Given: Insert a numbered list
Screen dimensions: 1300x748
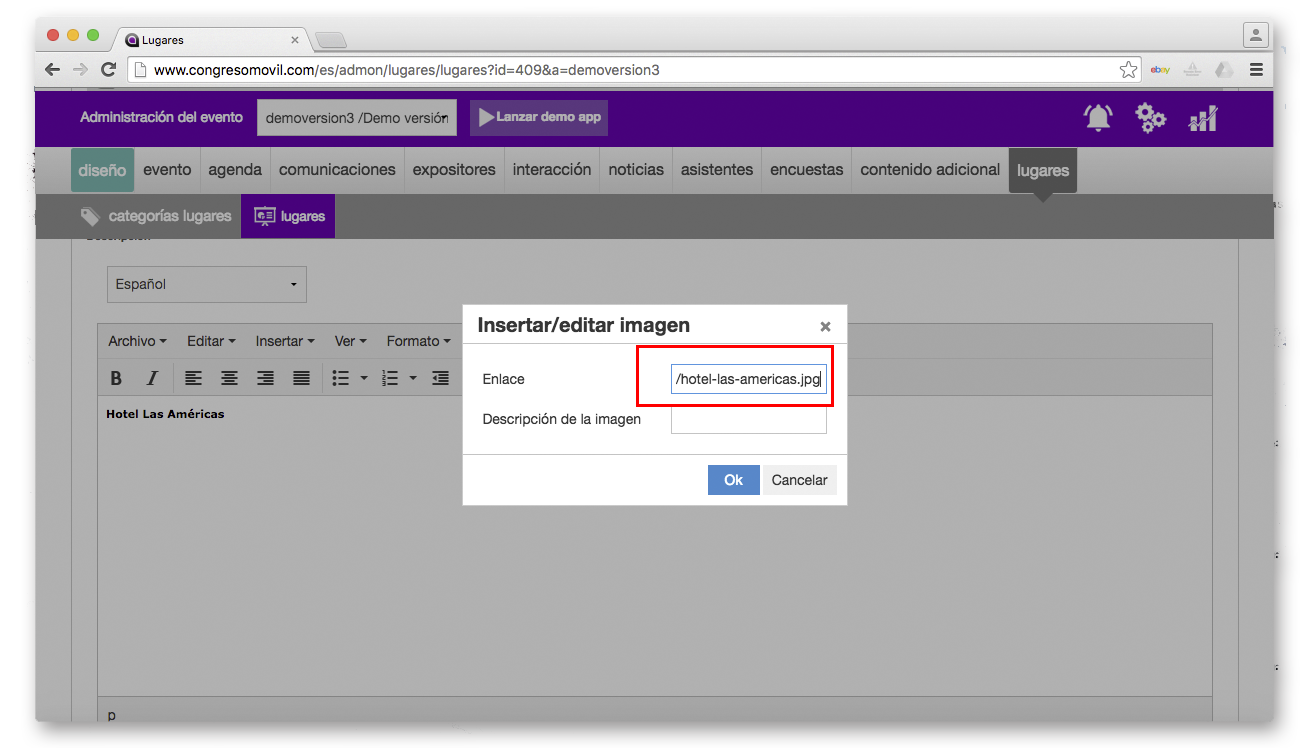Looking at the screenshot, I should pyautogui.click(x=390, y=378).
